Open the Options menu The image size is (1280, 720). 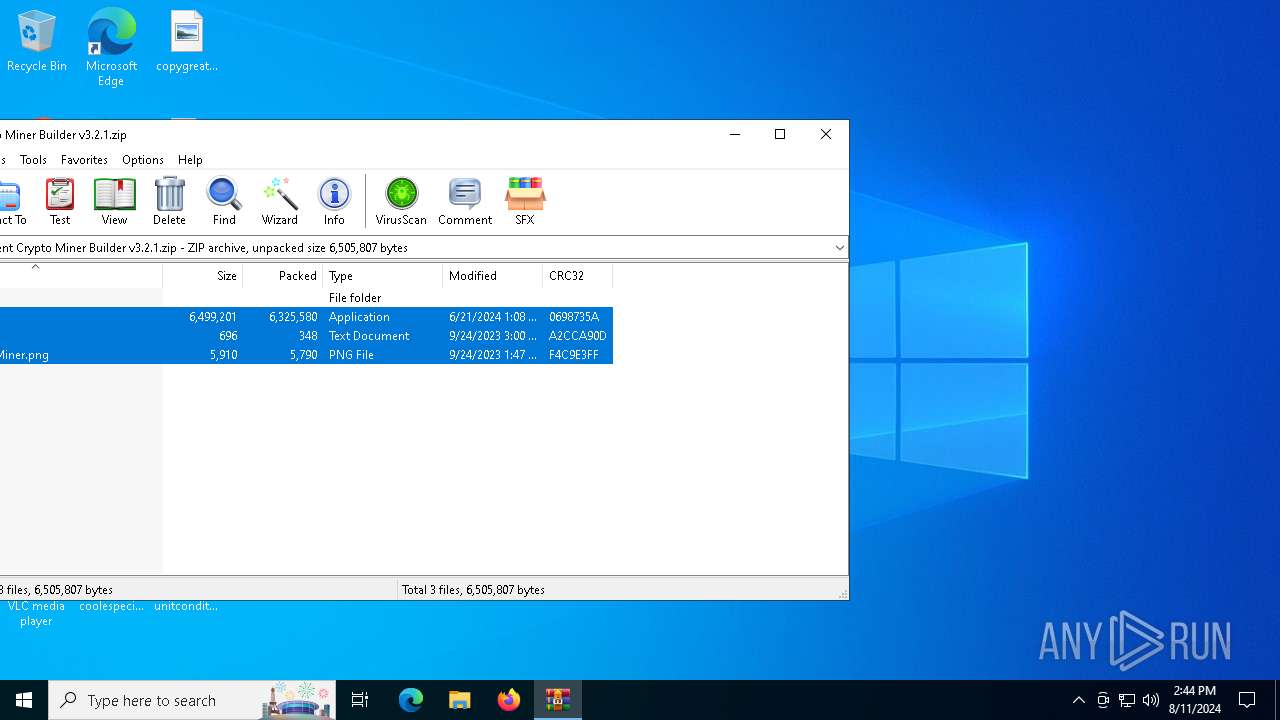(143, 160)
